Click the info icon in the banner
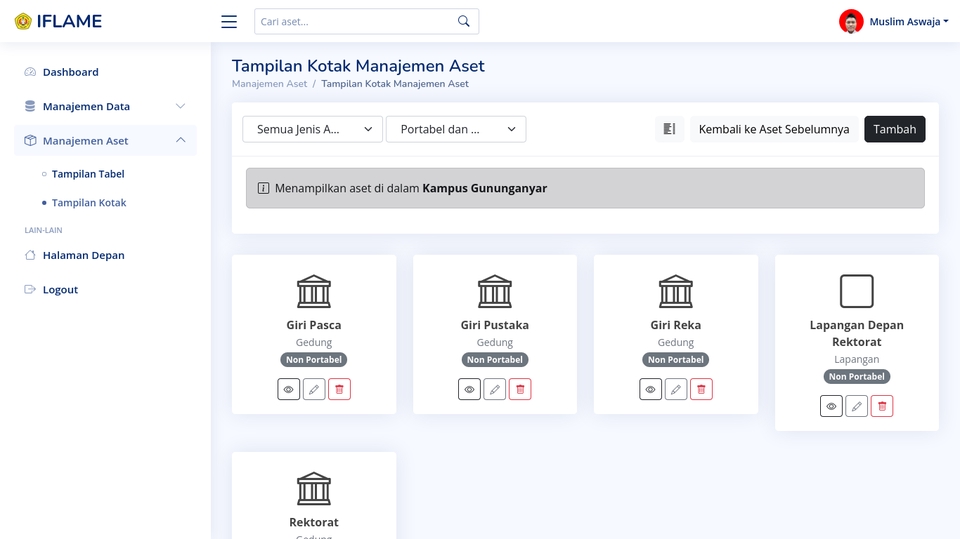 click(263, 188)
